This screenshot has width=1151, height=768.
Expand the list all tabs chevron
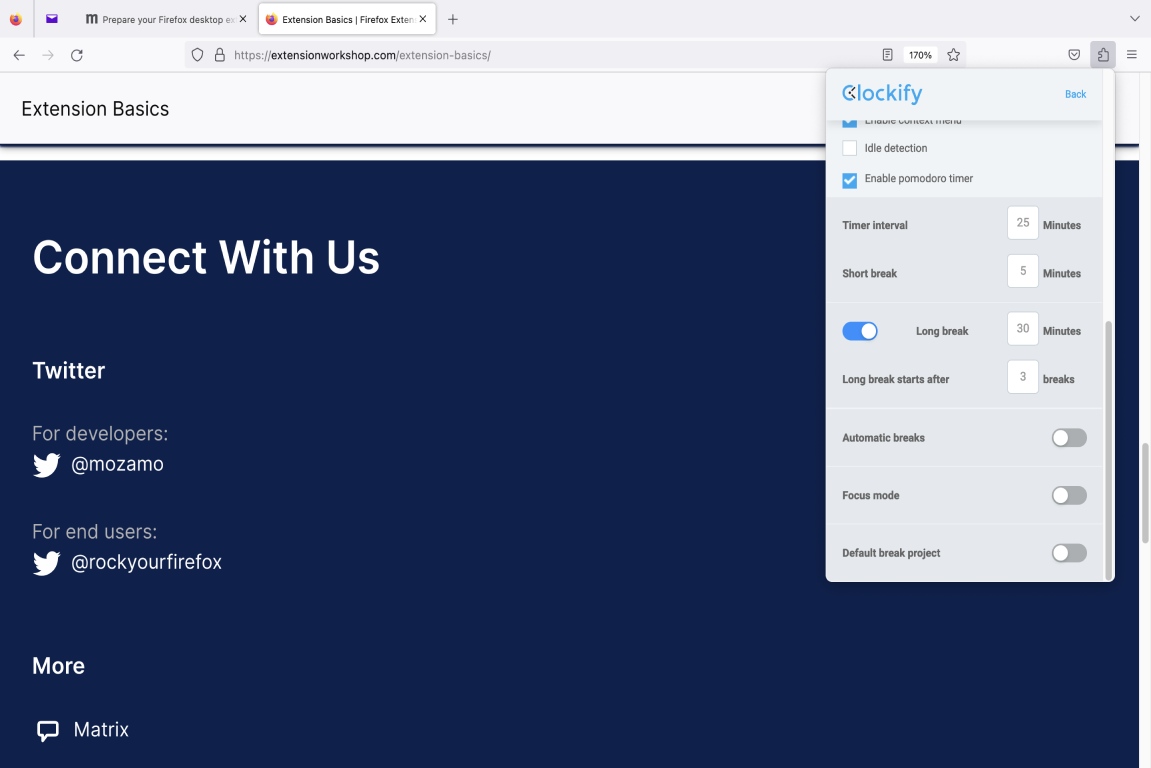pyautogui.click(x=1135, y=18)
